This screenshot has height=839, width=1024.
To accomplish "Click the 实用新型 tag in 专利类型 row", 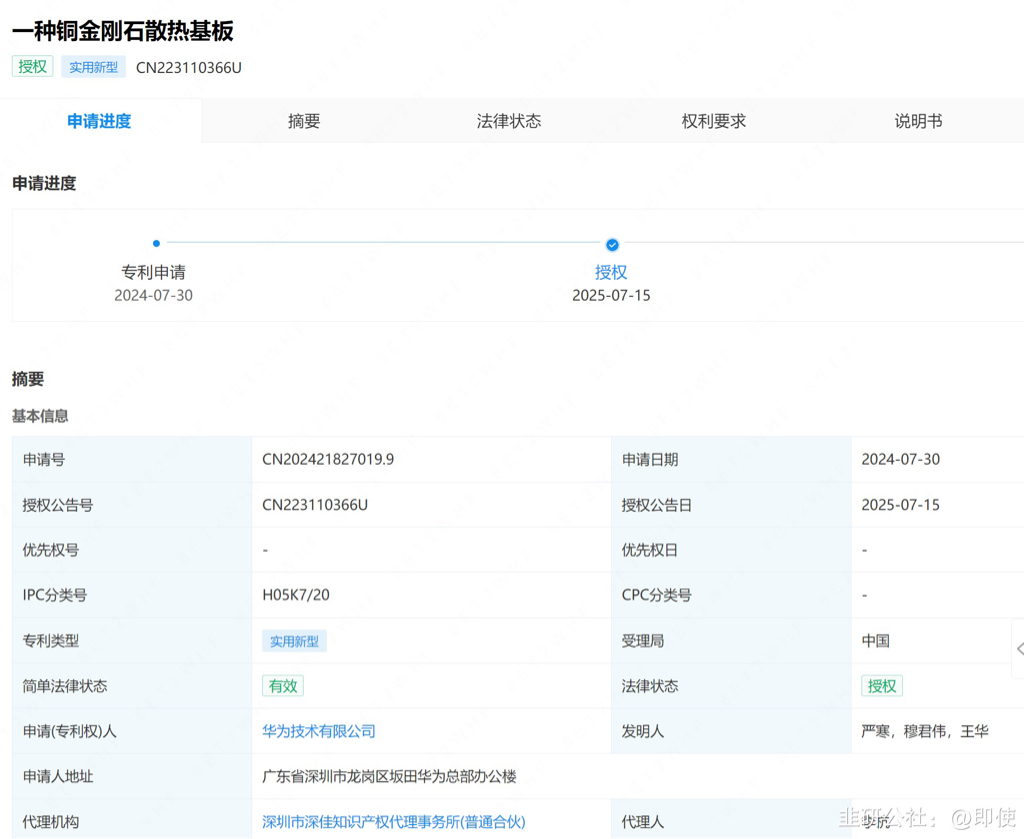I will pos(294,641).
